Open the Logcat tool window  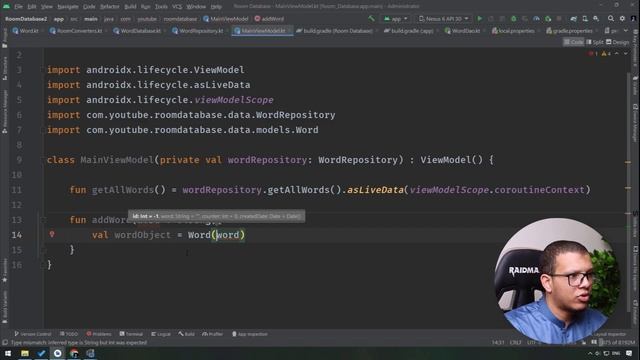tap(161, 334)
